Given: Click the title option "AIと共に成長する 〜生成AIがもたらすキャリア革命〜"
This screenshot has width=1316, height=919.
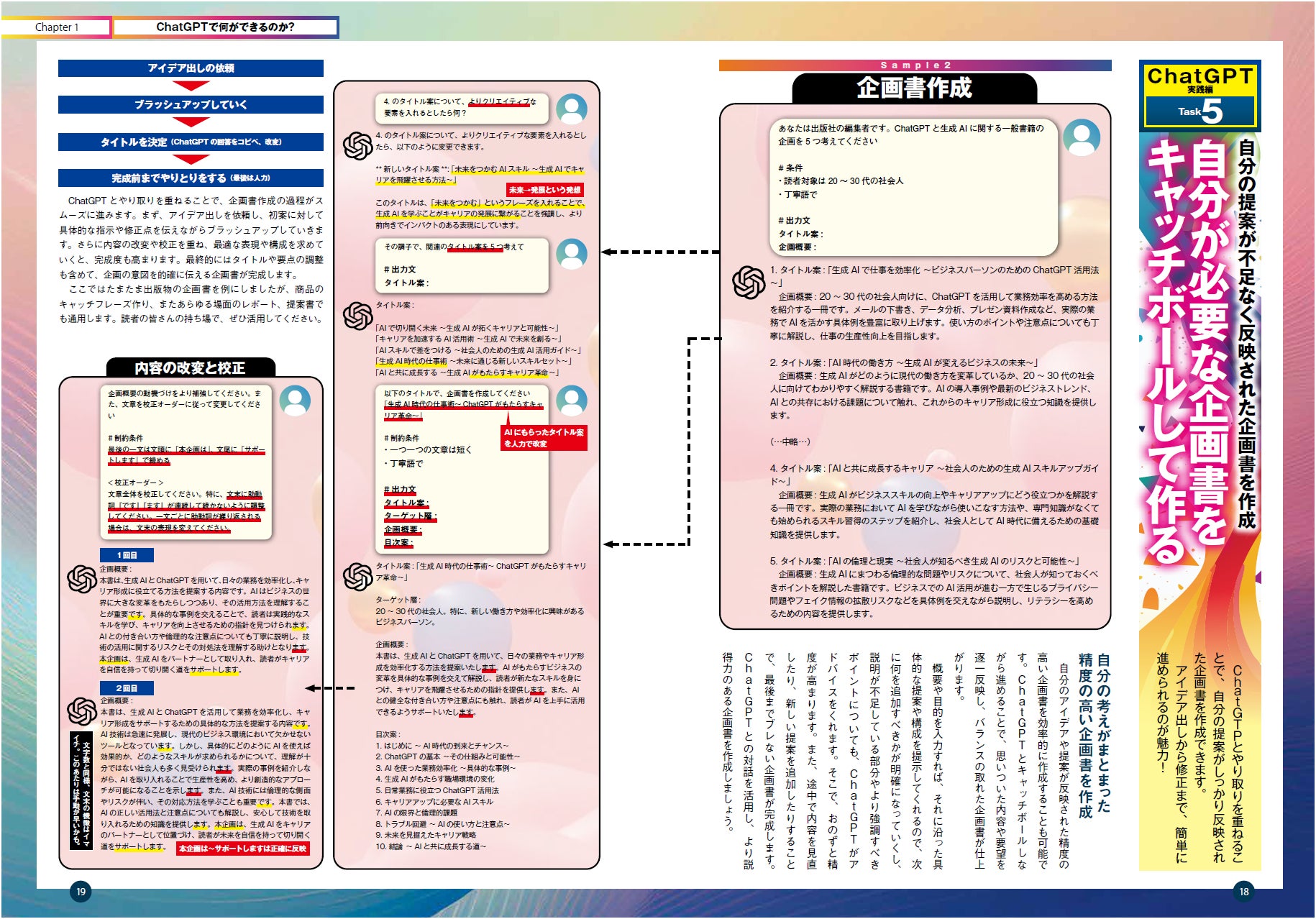Looking at the screenshot, I should click(467, 372).
